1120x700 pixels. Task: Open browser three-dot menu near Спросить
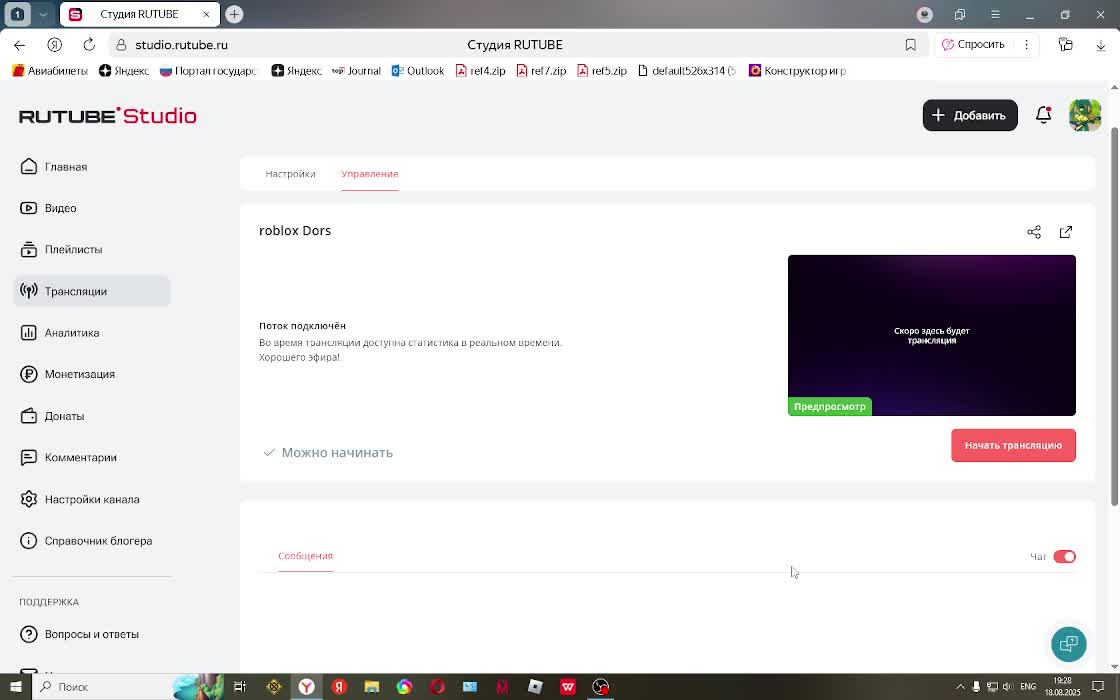[x=1026, y=44]
